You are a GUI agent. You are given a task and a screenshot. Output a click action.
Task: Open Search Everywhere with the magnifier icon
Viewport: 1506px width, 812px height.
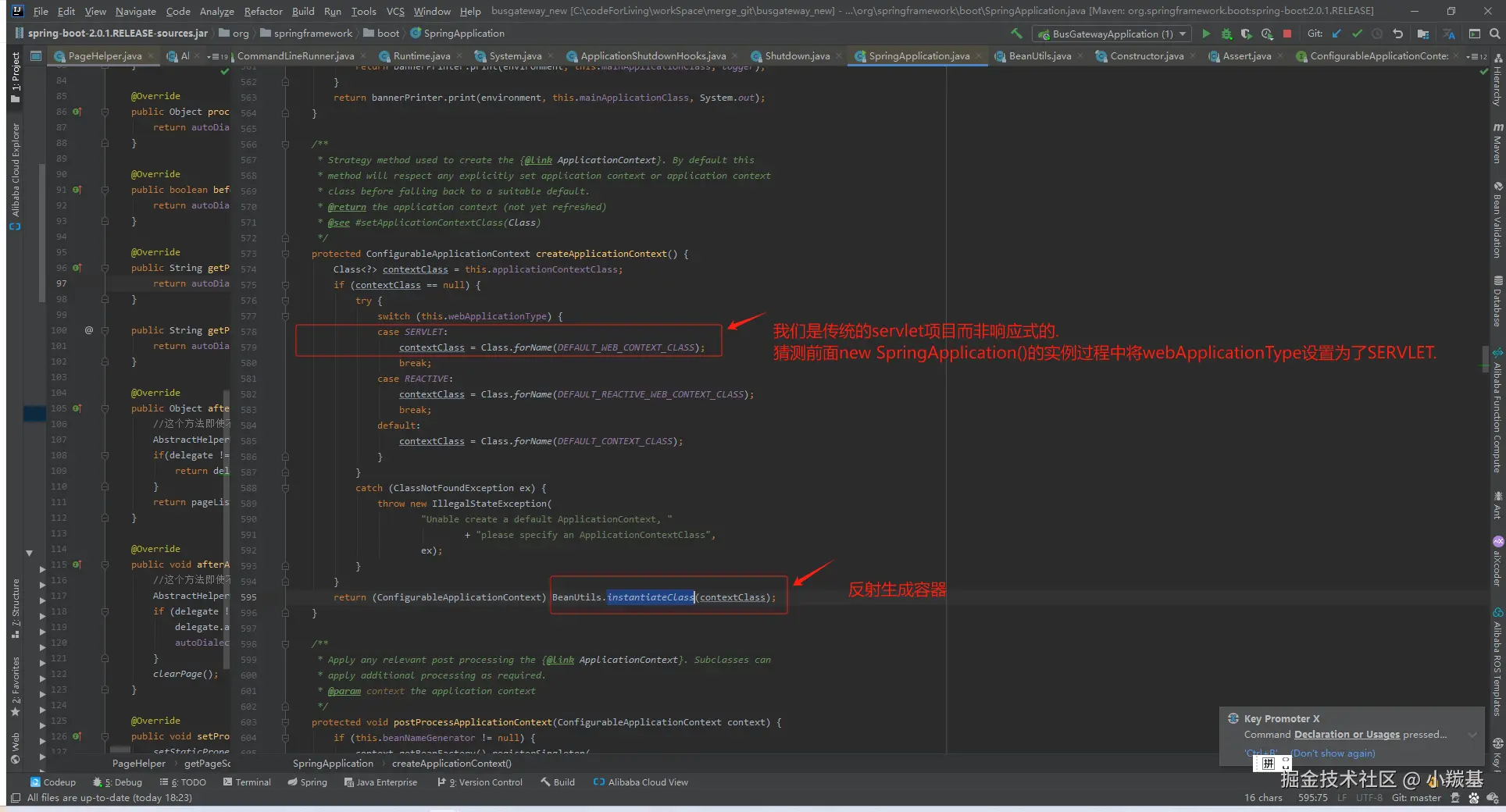coord(1494,34)
